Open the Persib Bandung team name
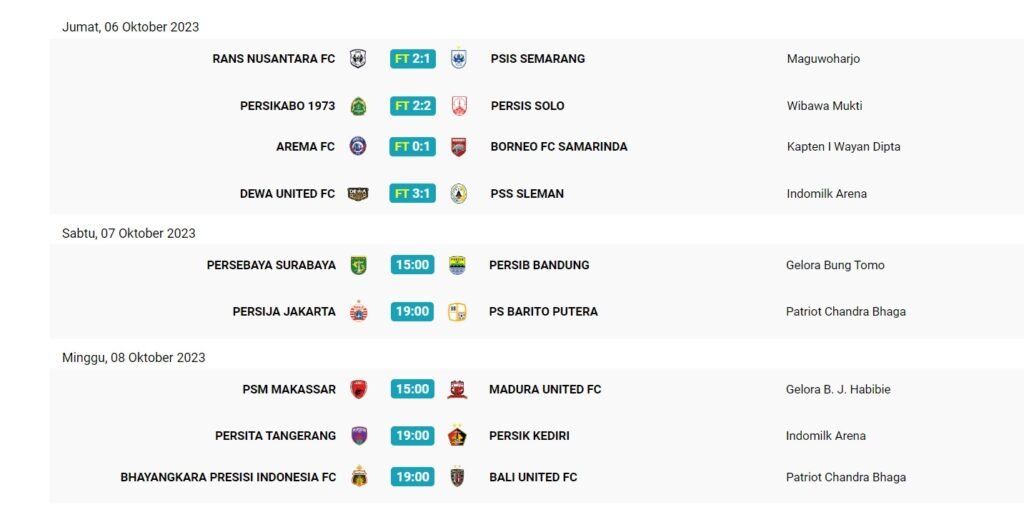1024x517 pixels. [539, 265]
